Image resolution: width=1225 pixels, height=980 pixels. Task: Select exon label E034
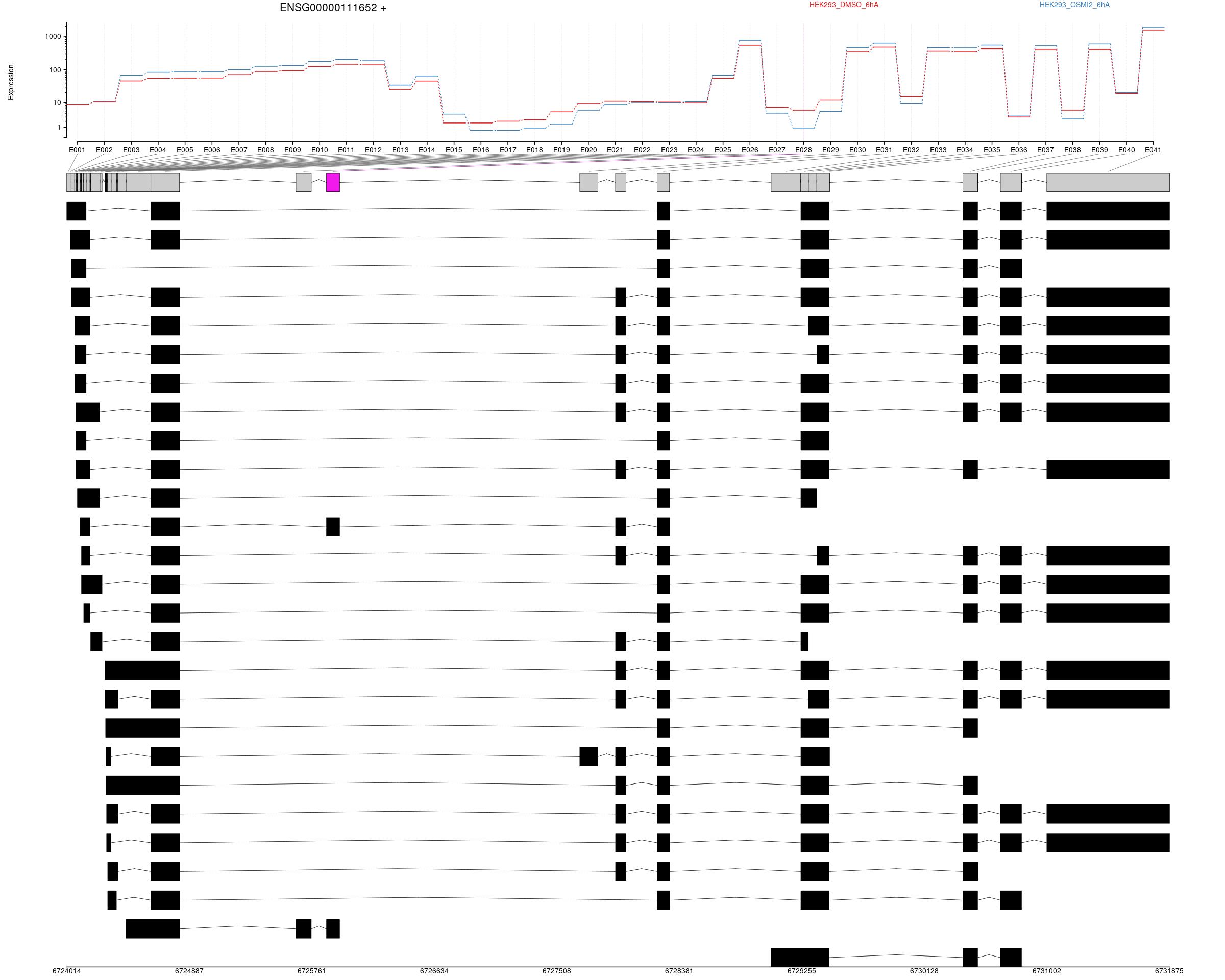(x=965, y=150)
